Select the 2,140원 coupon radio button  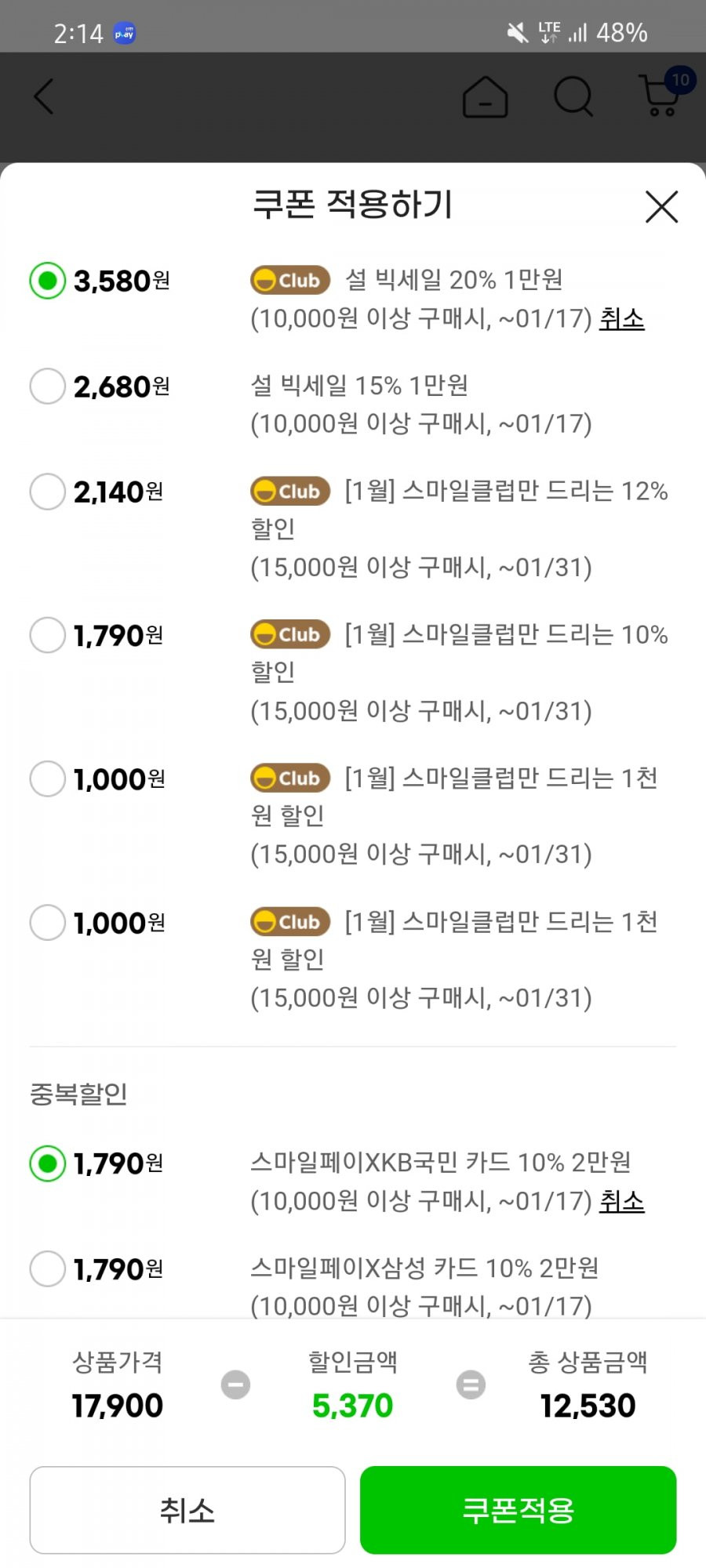(x=47, y=492)
